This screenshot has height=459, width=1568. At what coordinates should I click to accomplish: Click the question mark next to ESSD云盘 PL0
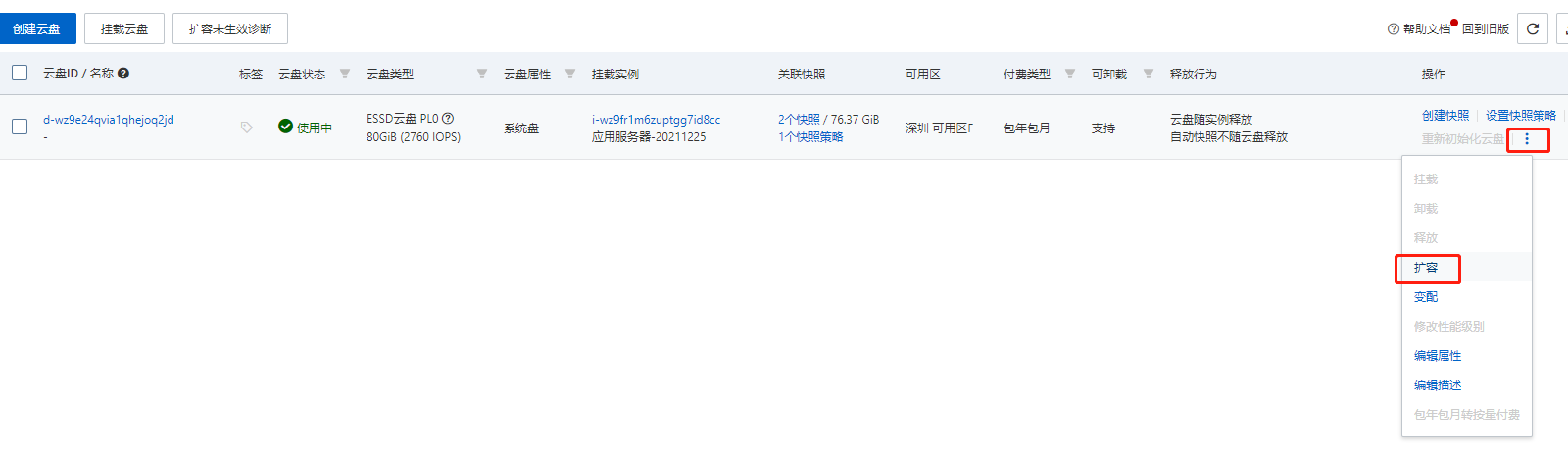(448, 119)
